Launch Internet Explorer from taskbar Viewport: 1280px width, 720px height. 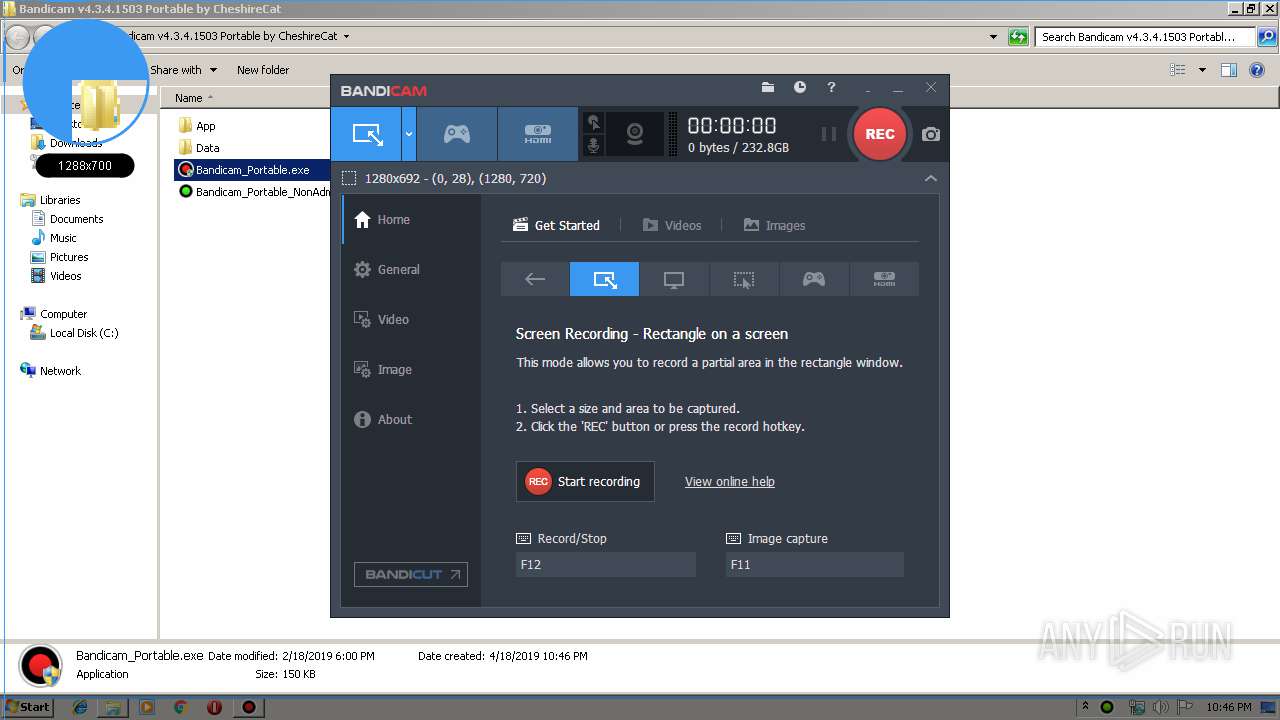80,707
